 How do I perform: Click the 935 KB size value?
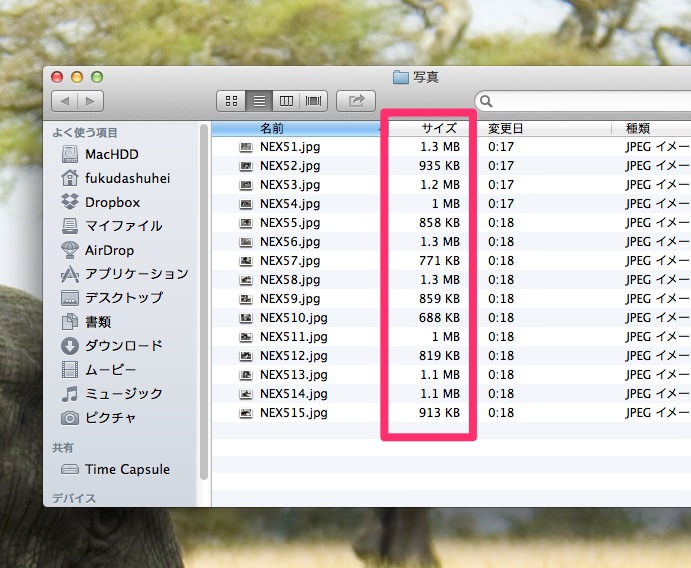pyautogui.click(x=439, y=166)
